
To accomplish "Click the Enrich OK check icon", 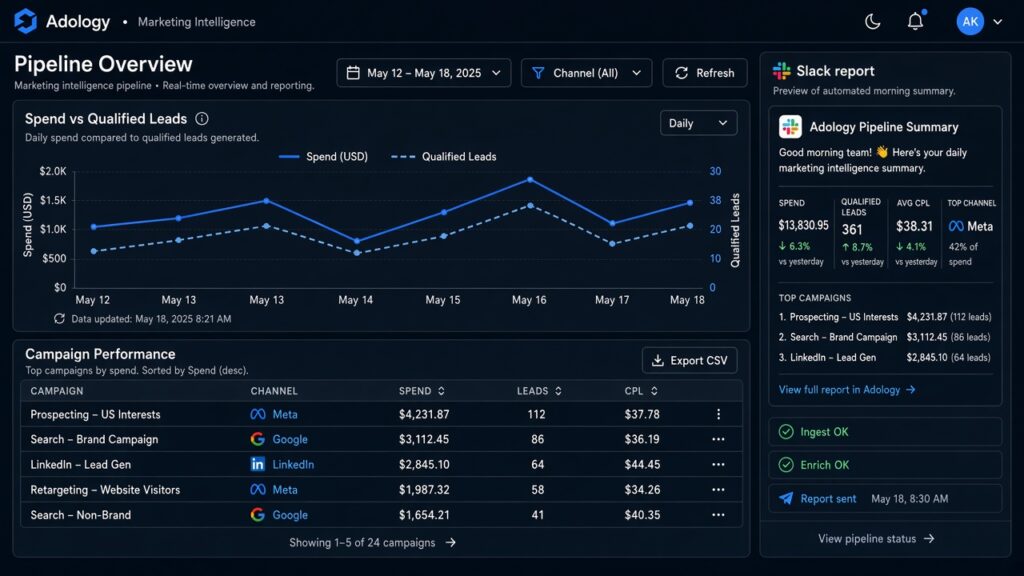I will pos(786,464).
